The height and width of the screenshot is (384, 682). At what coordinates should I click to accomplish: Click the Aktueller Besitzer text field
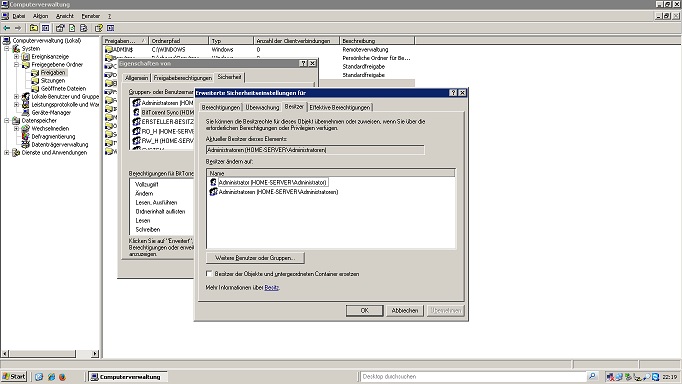(315, 150)
